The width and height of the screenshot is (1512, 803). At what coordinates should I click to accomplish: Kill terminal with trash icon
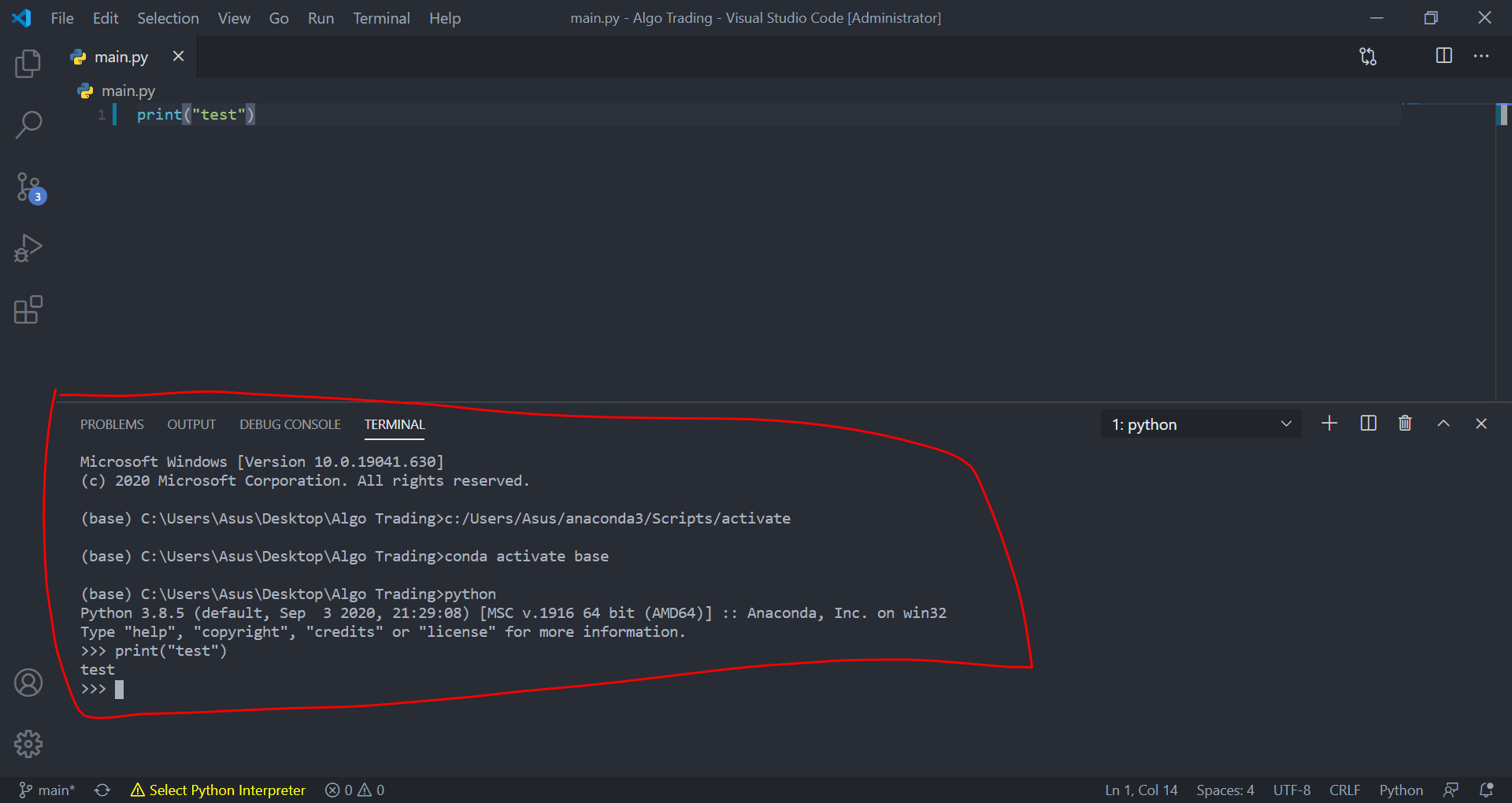click(1405, 424)
